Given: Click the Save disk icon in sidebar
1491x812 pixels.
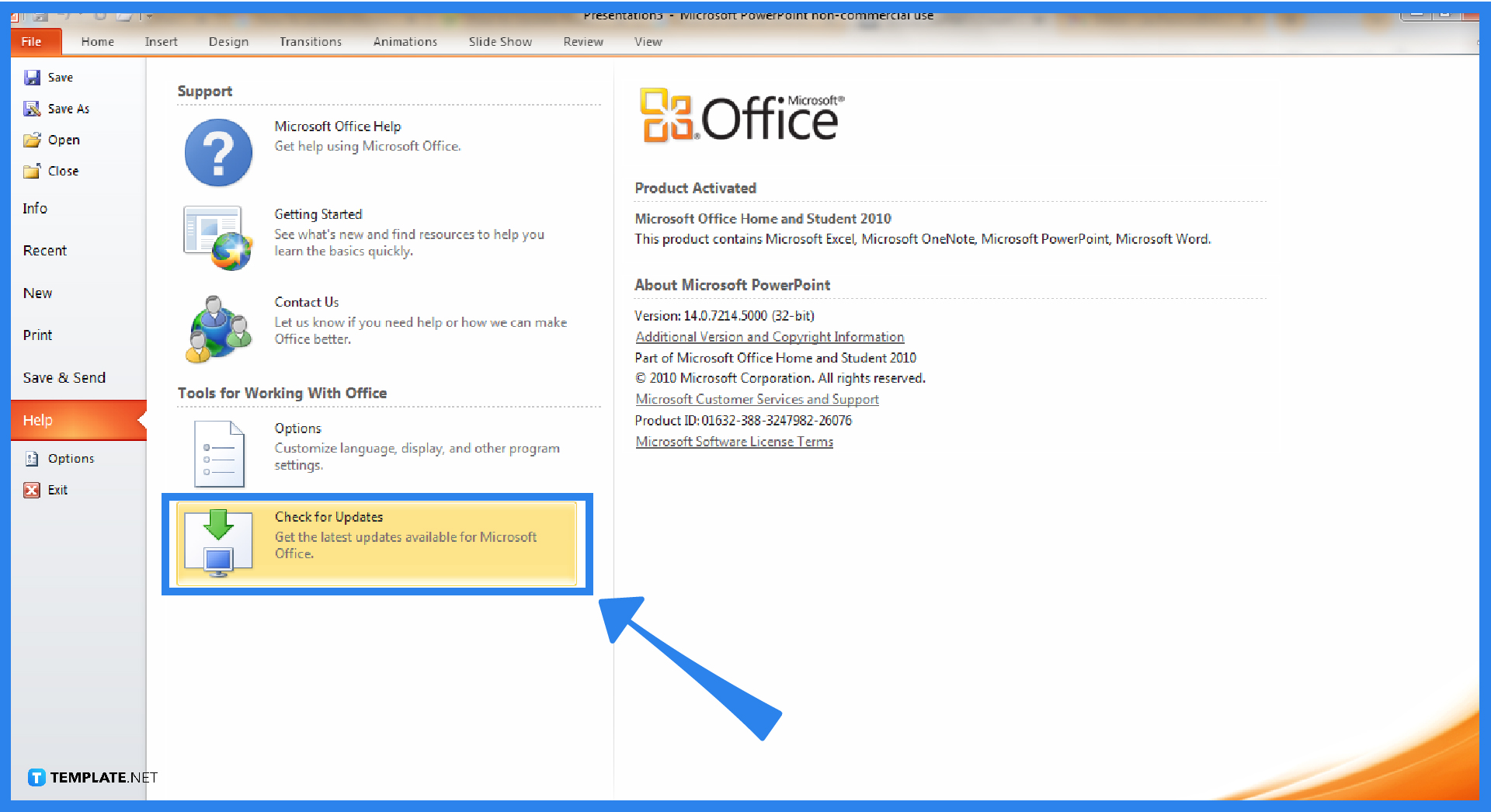Looking at the screenshot, I should [x=32, y=77].
